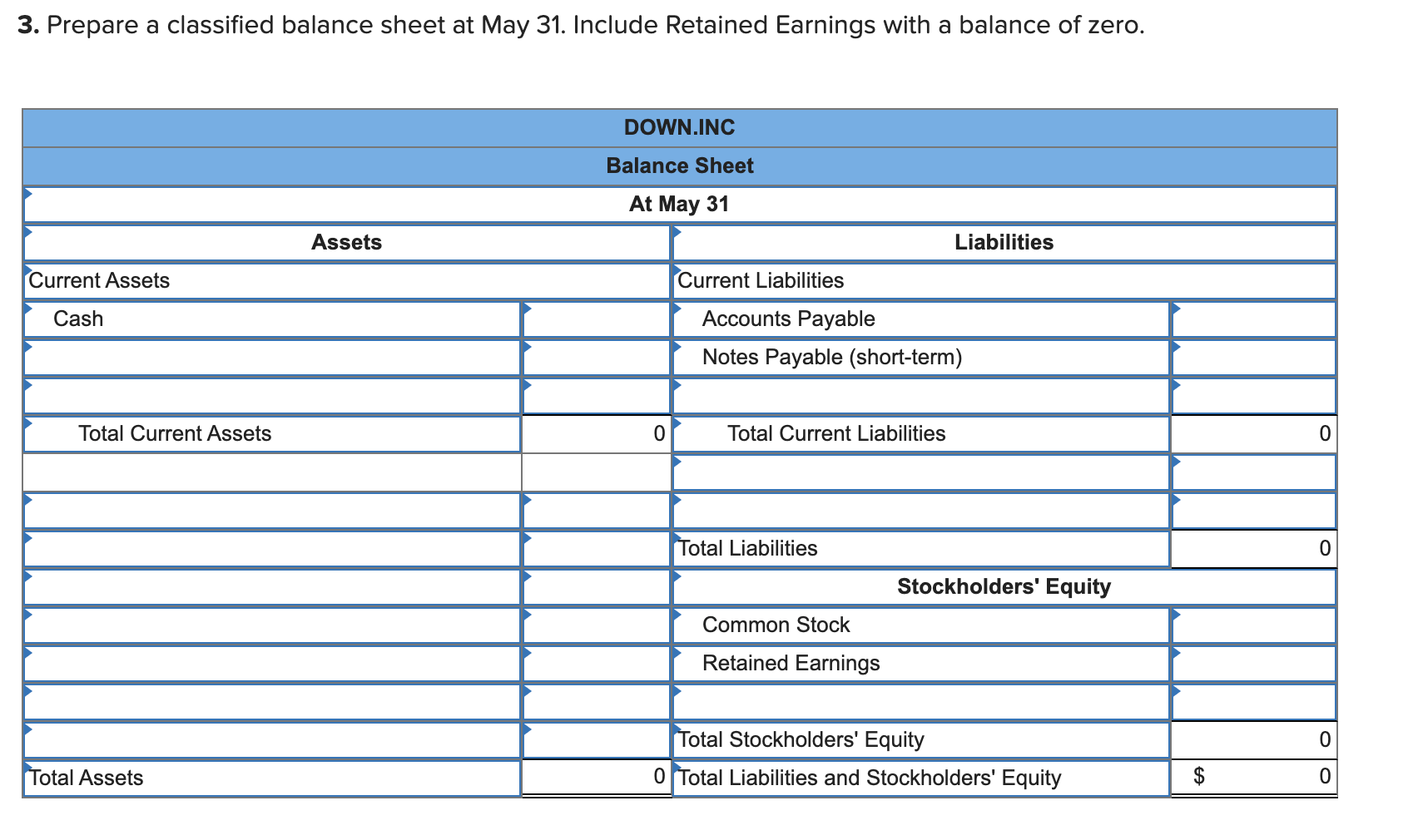1413x840 pixels.
Task: Open the Cash account dropdown
Action: click(272, 319)
